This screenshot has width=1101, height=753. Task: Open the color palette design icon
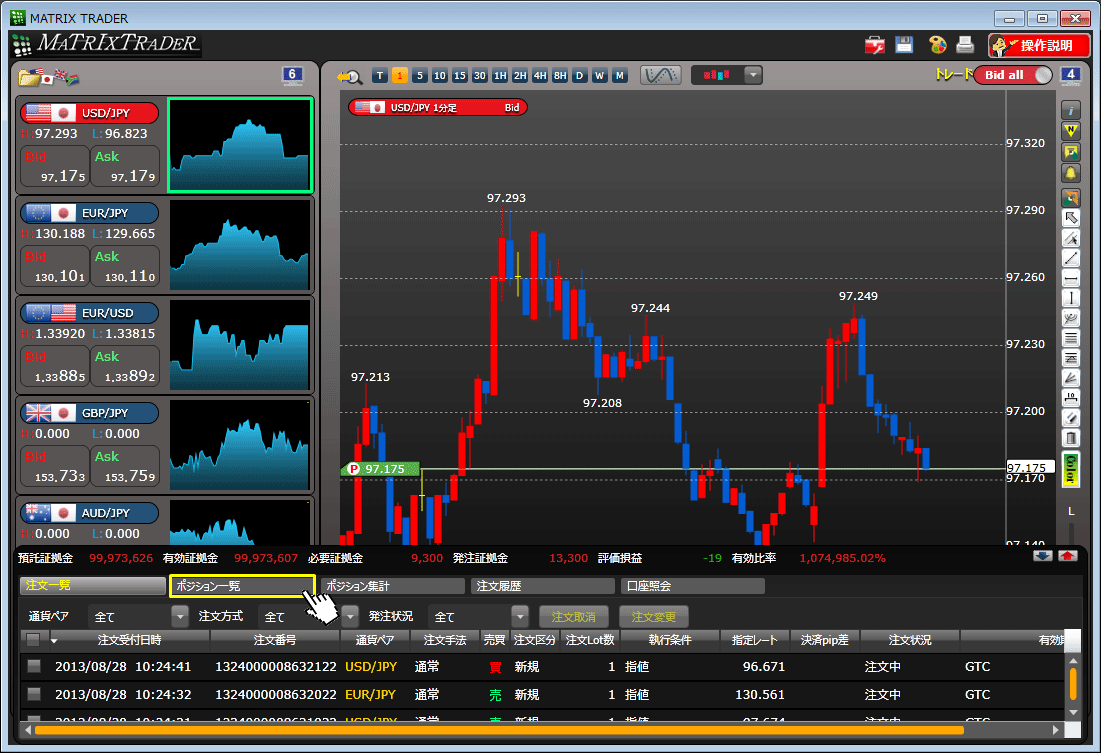[x=937, y=45]
